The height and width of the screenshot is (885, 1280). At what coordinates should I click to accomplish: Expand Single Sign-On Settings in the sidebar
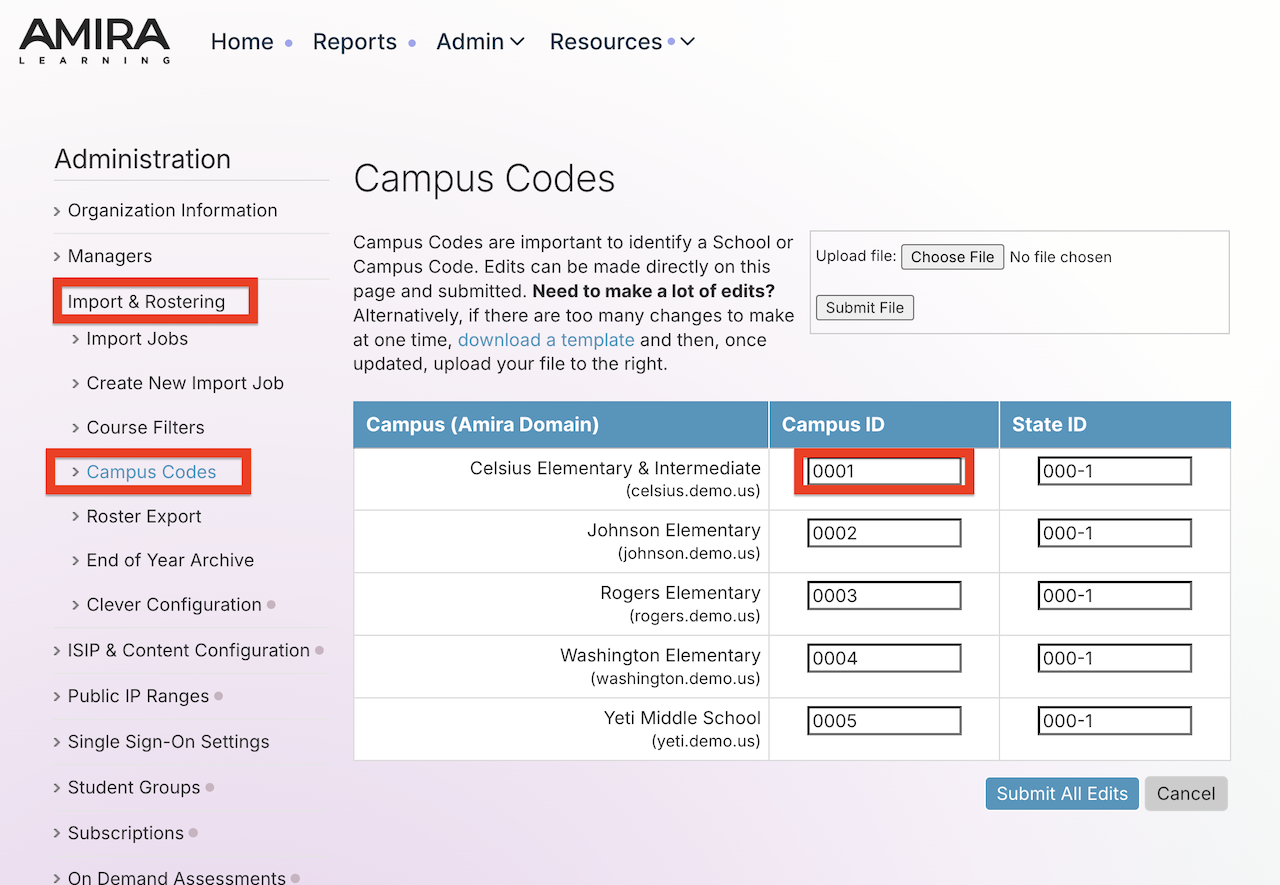point(168,742)
